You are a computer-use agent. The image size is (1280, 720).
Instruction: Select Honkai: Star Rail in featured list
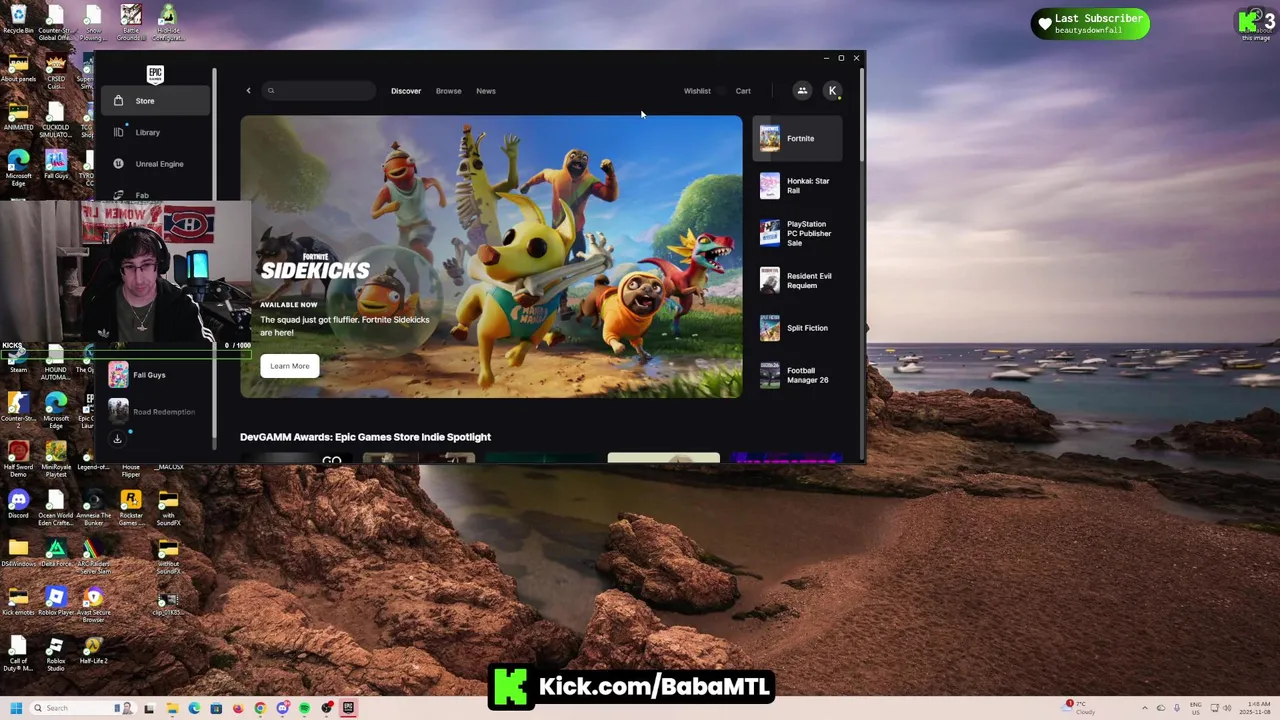(x=798, y=186)
